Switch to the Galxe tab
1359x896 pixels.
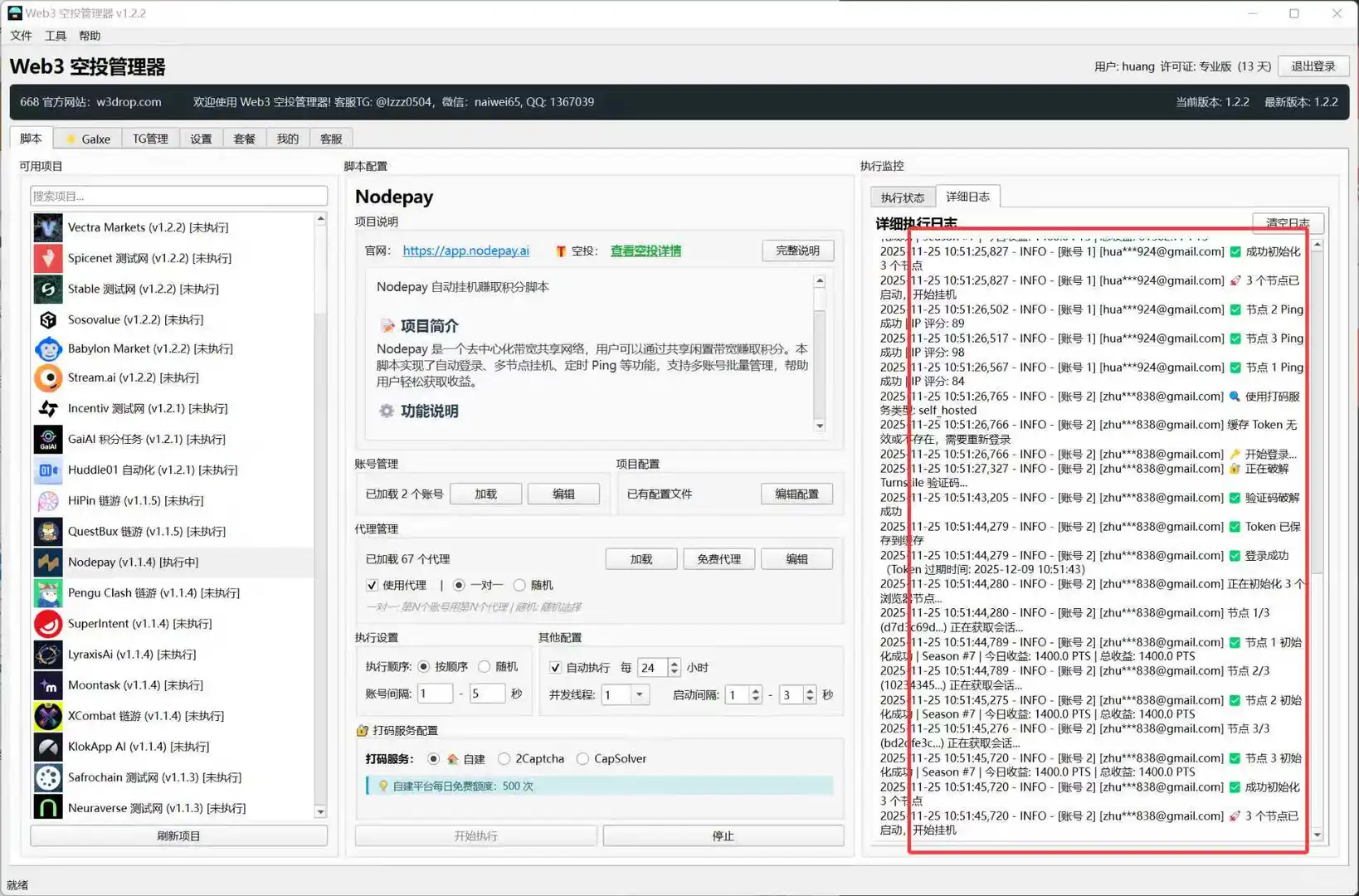tap(88, 139)
